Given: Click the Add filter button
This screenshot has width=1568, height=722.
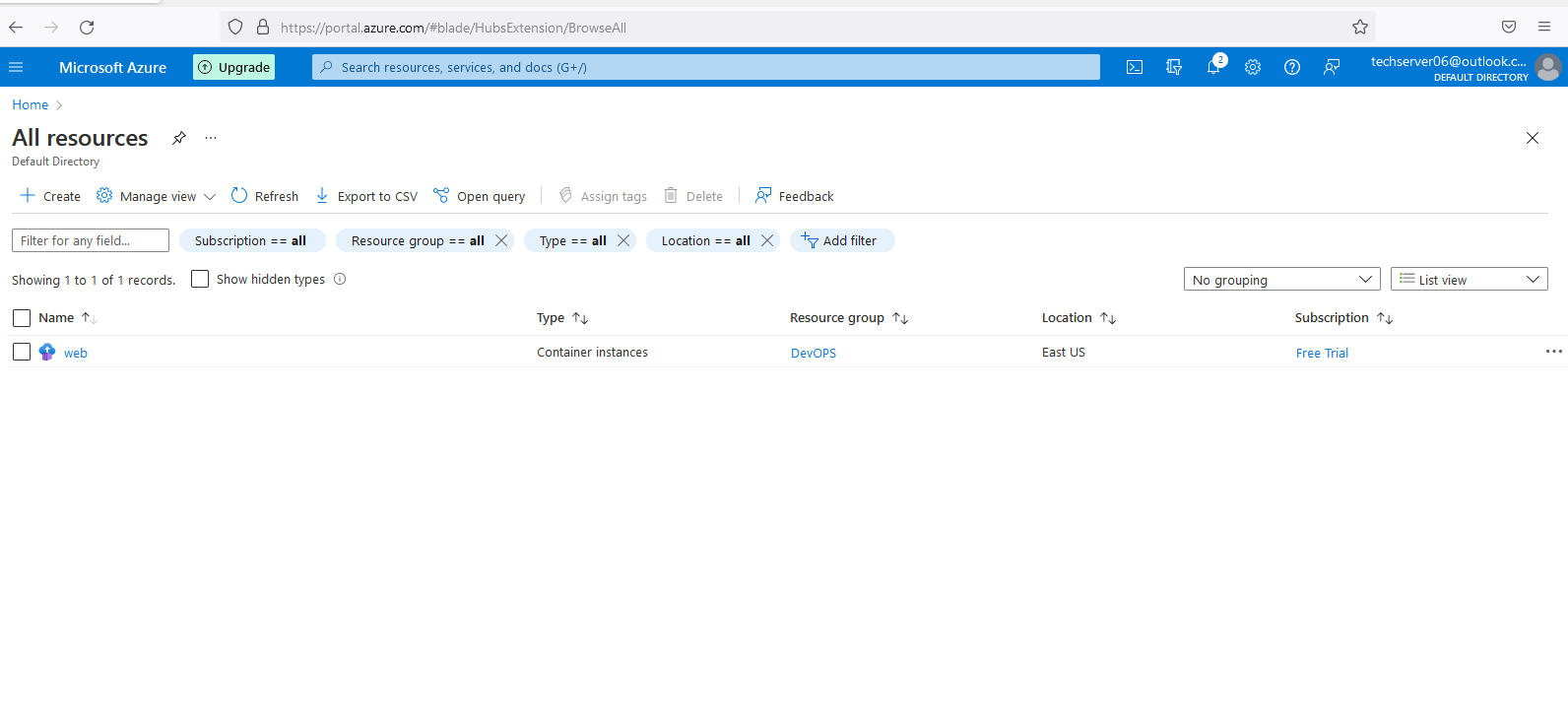Looking at the screenshot, I should click(842, 240).
